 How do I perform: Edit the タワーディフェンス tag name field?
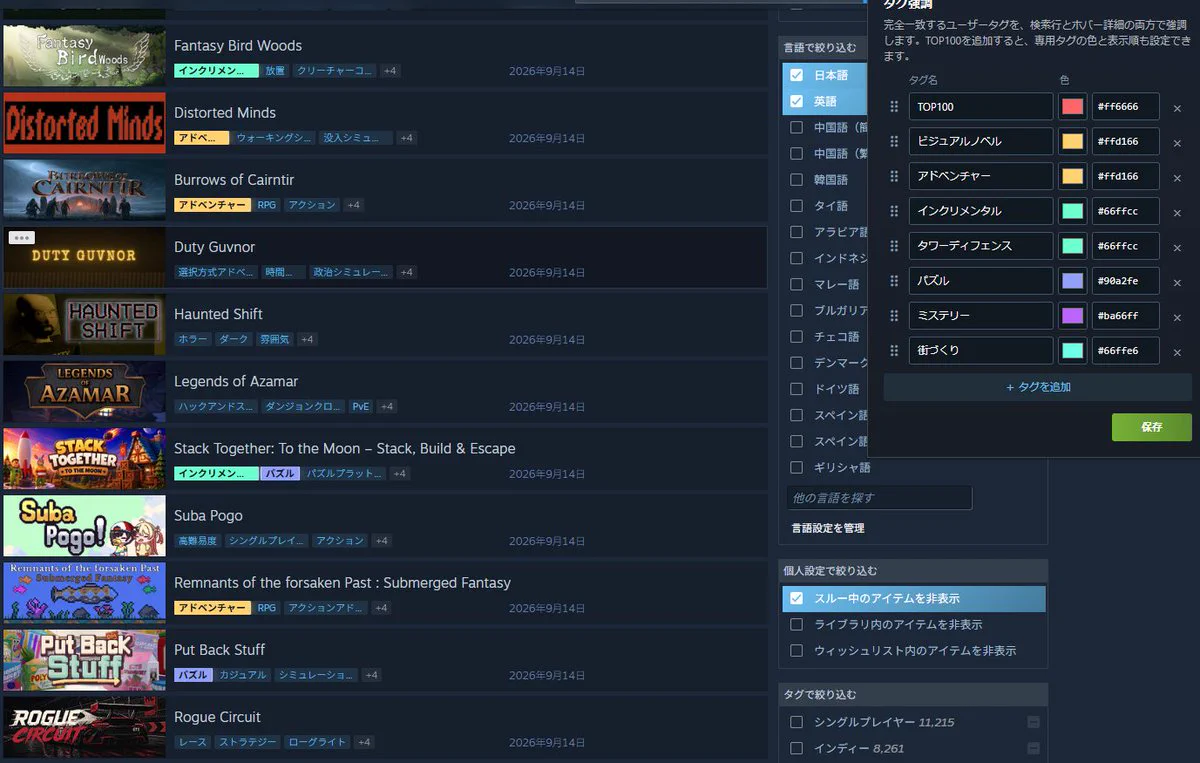coord(981,246)
